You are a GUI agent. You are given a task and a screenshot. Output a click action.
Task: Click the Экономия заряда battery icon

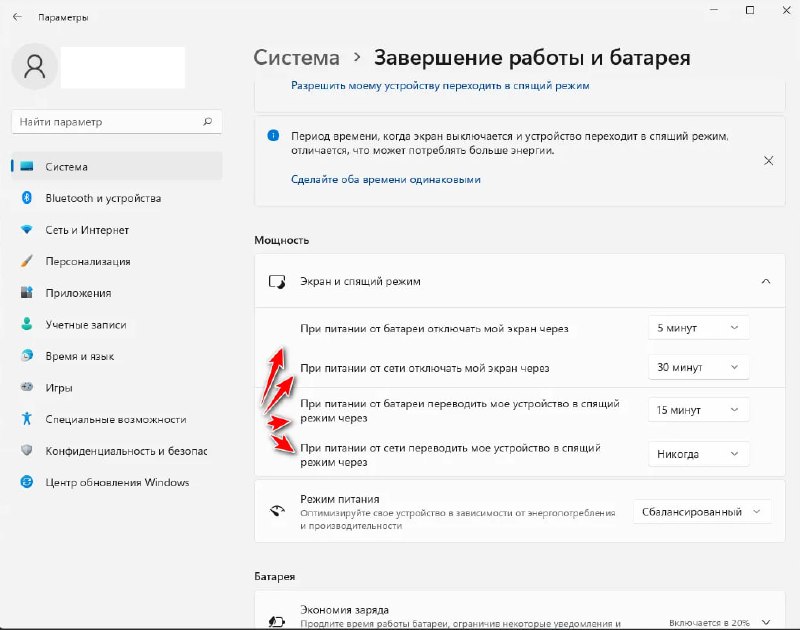(x=277, y=621)
